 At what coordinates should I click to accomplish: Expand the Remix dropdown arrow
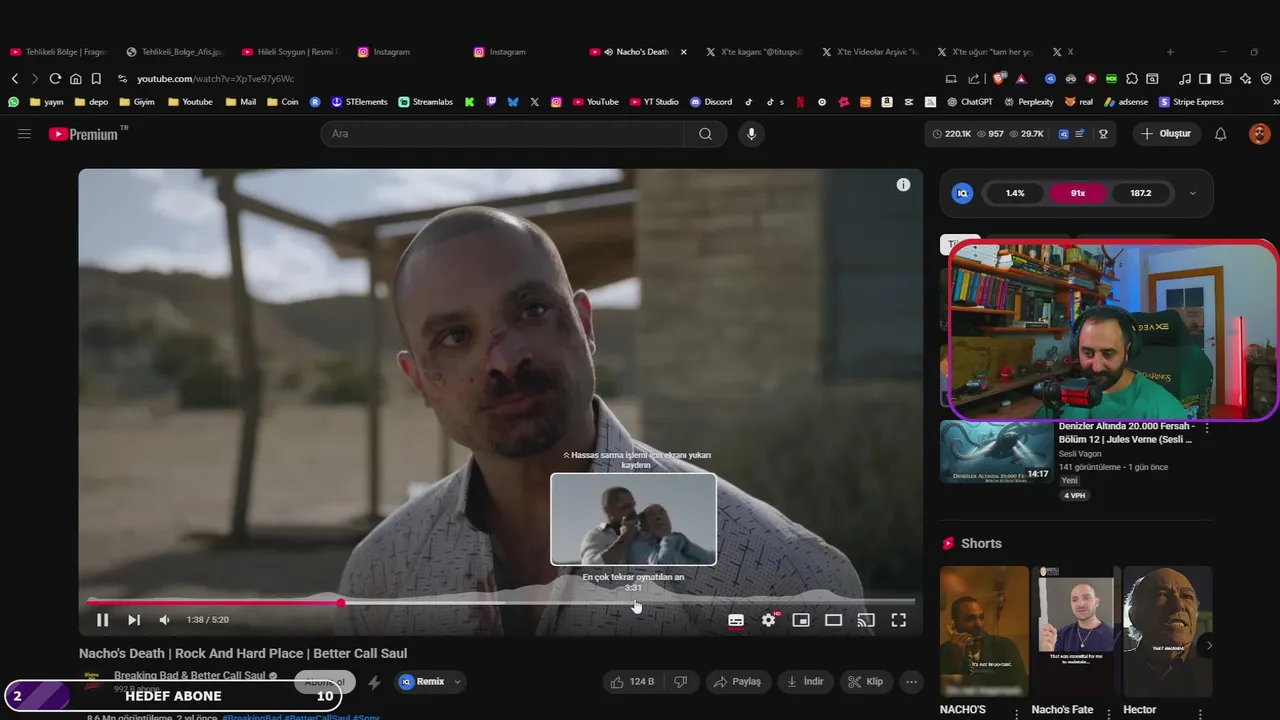(457, 682)
